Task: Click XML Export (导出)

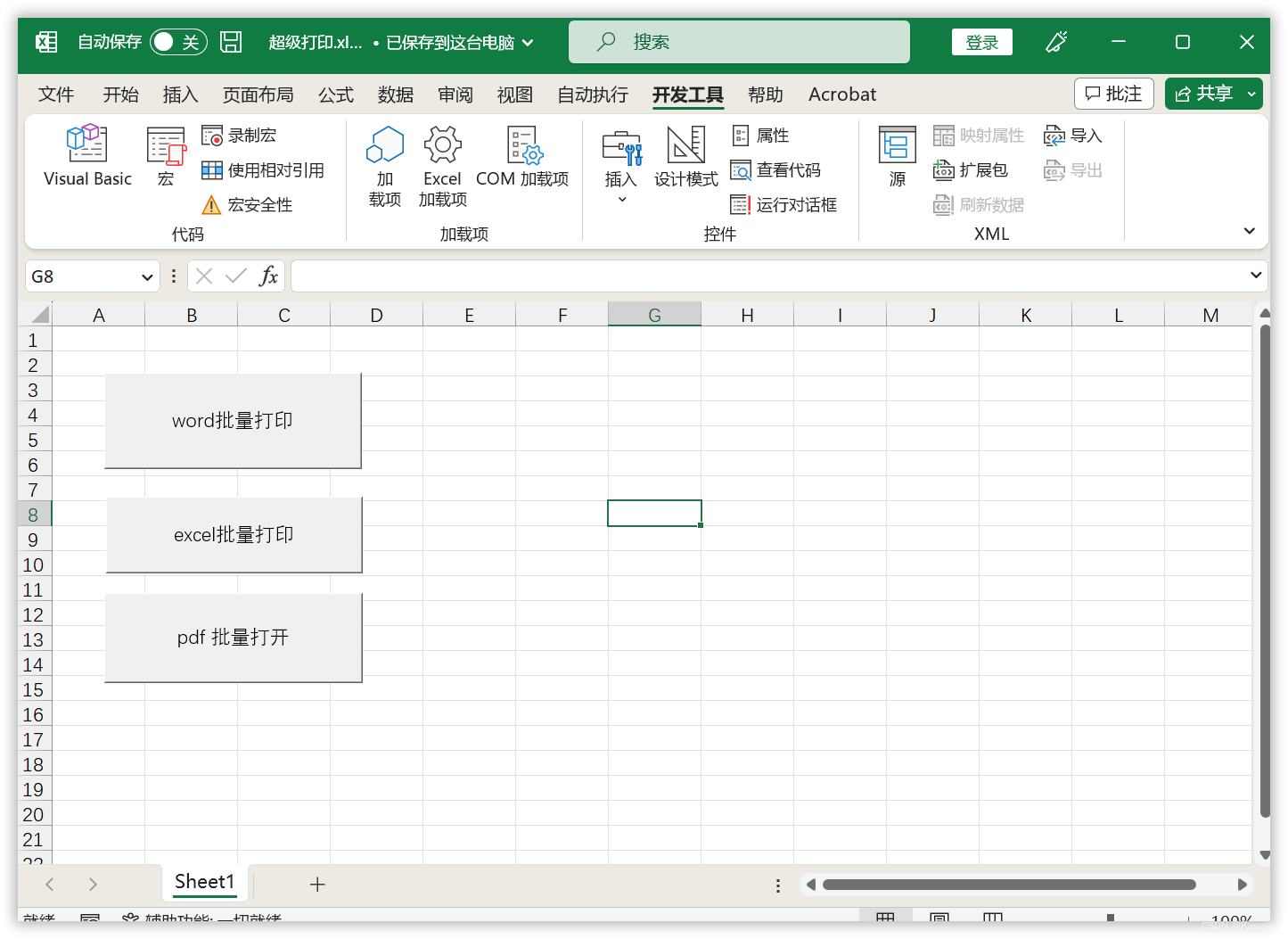Action: click(x=1073, y=170)
